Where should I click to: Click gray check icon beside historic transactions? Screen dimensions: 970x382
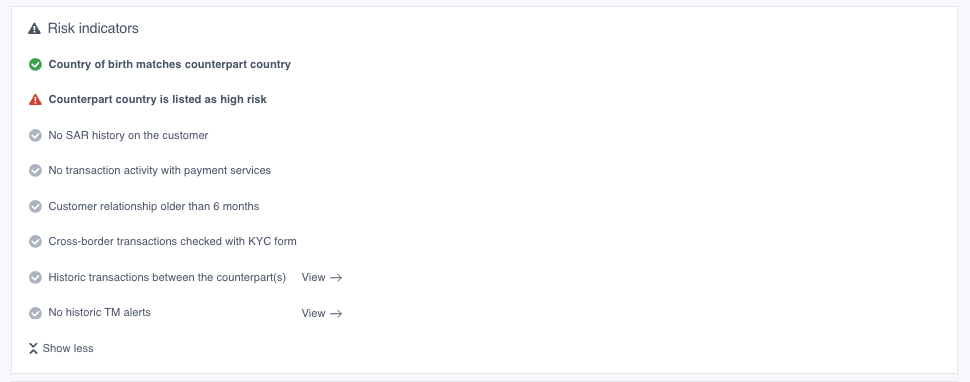click(35, 278)
